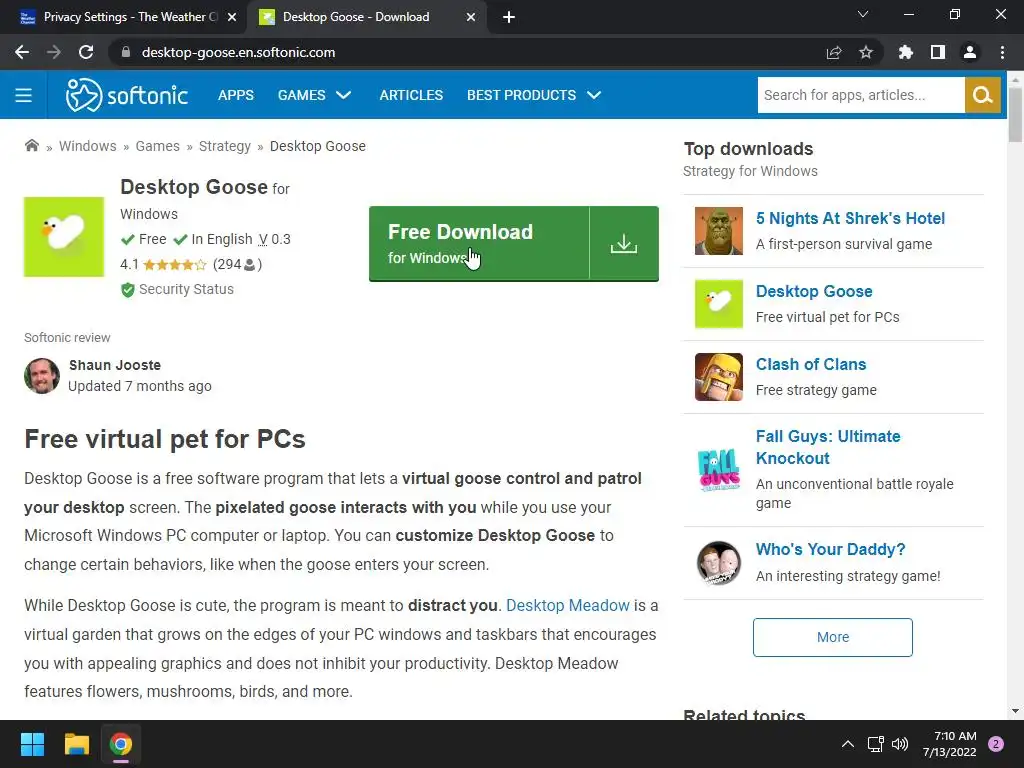Open File Explorer from taskbar
This screenshot has height=768, width=1024.
point(76,744)
